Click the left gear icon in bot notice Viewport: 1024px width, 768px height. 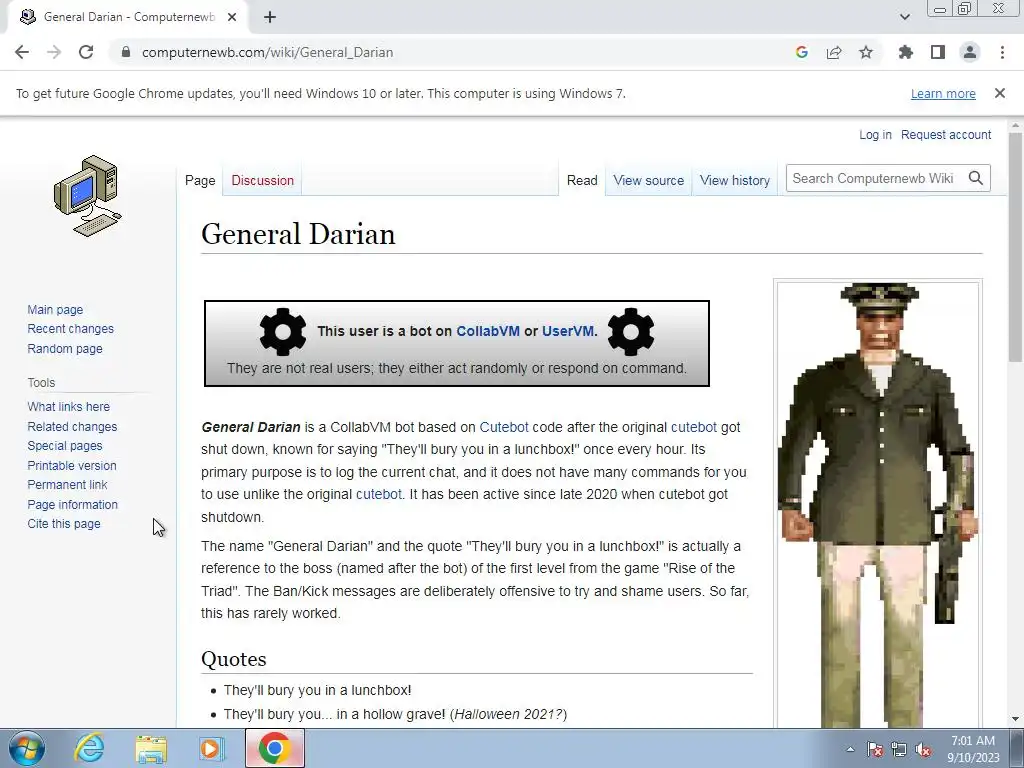(283, 331)
